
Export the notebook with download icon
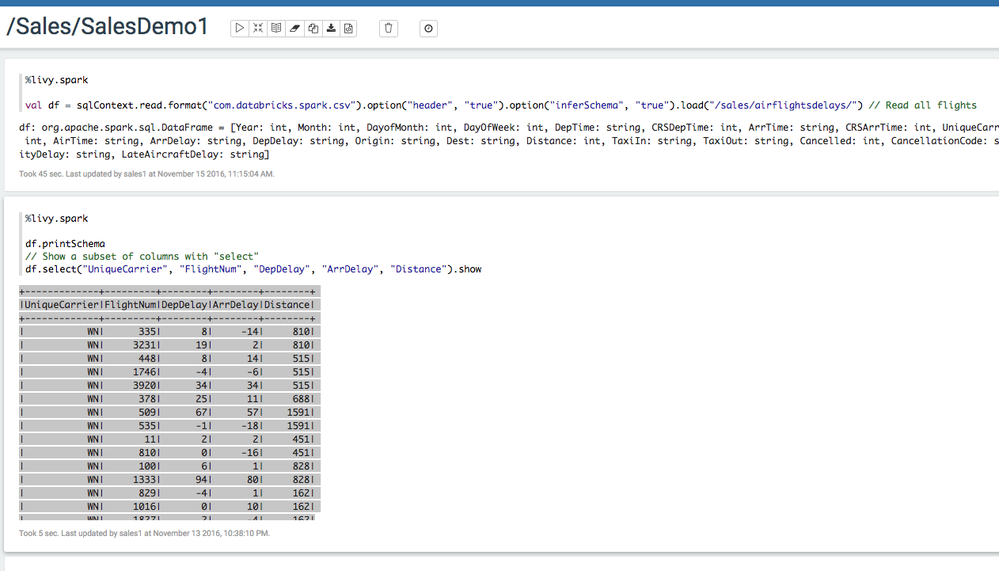(x=331, y=29)
